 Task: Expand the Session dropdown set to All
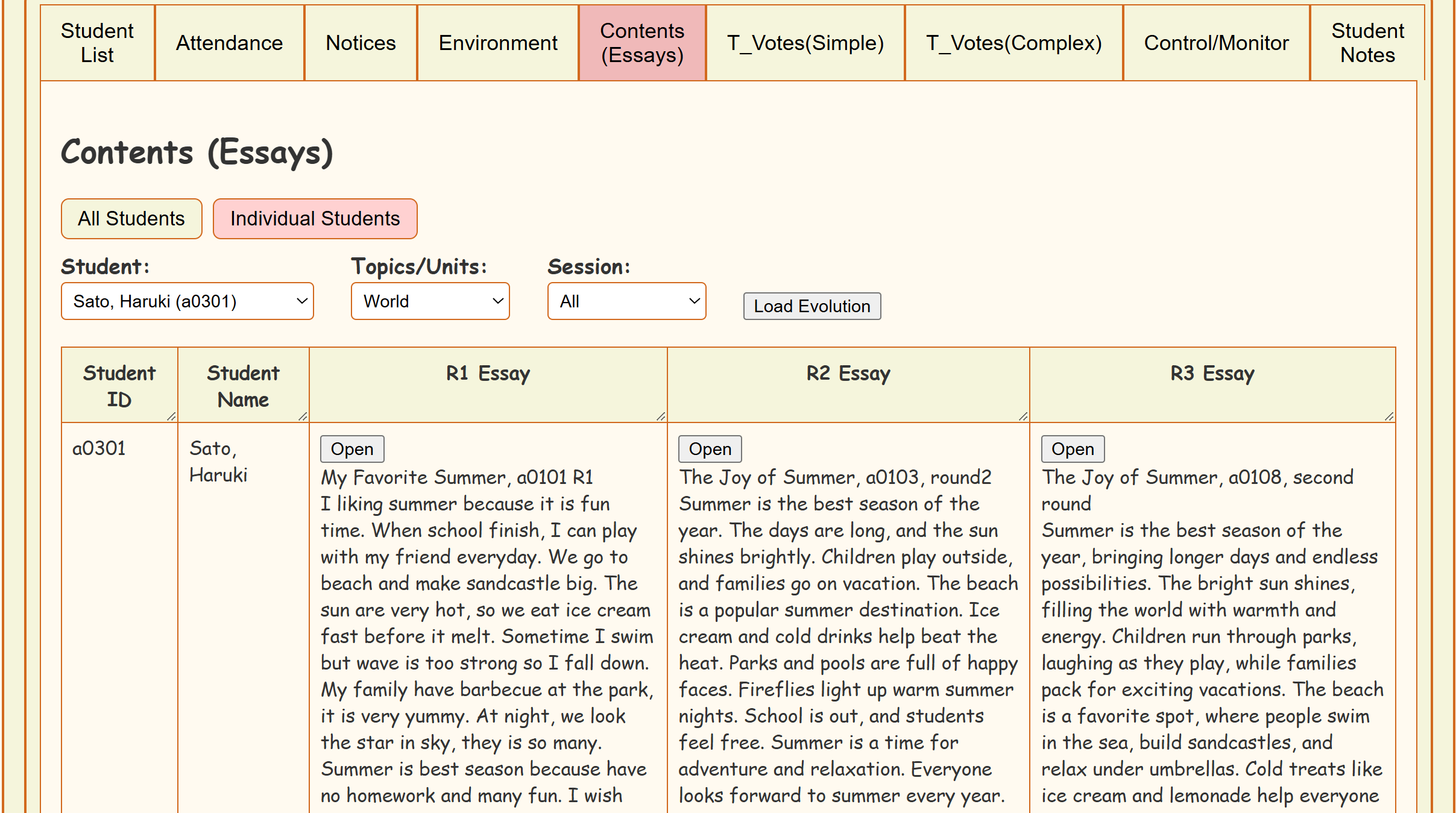tap(626, 301)
